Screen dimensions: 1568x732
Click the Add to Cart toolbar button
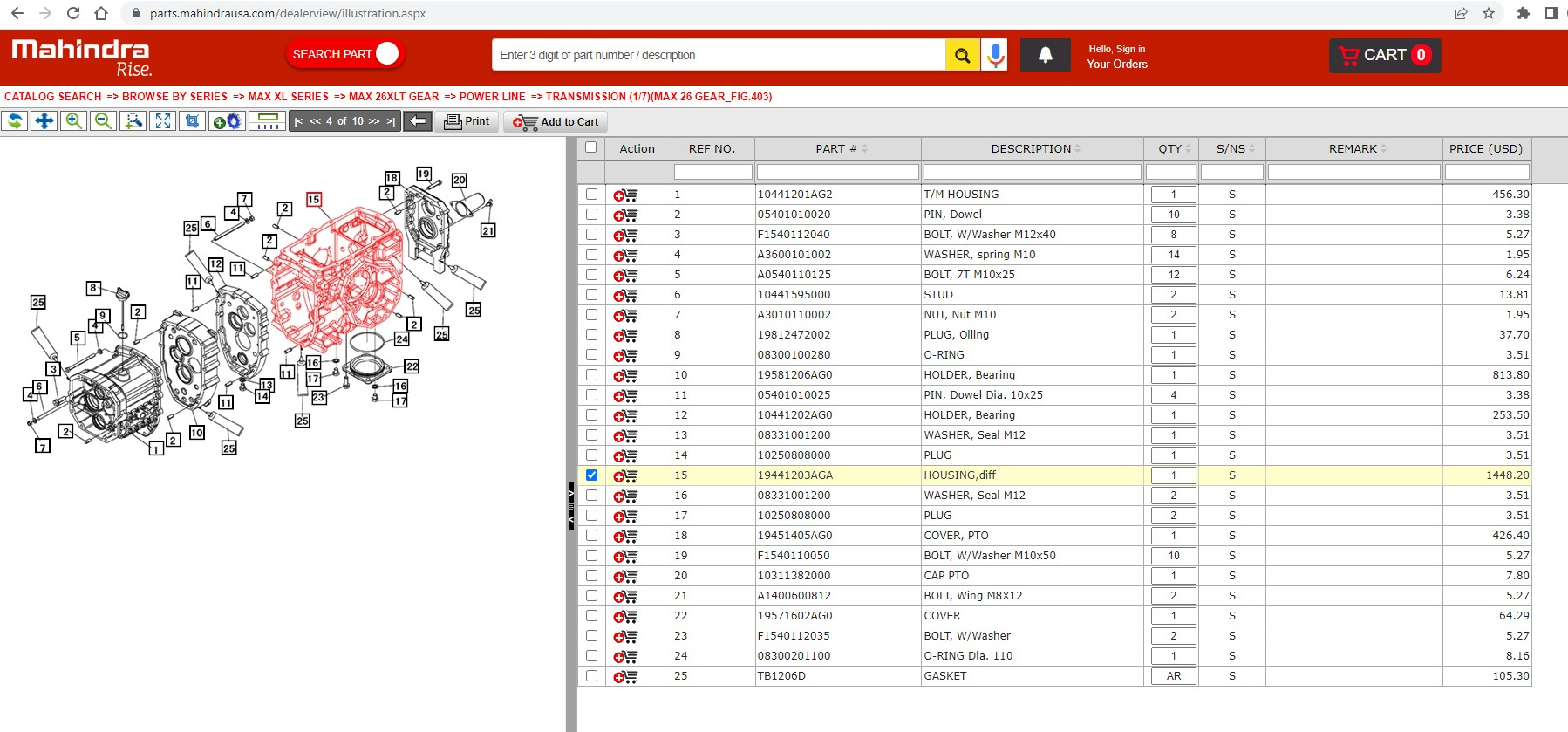(556, 122)
